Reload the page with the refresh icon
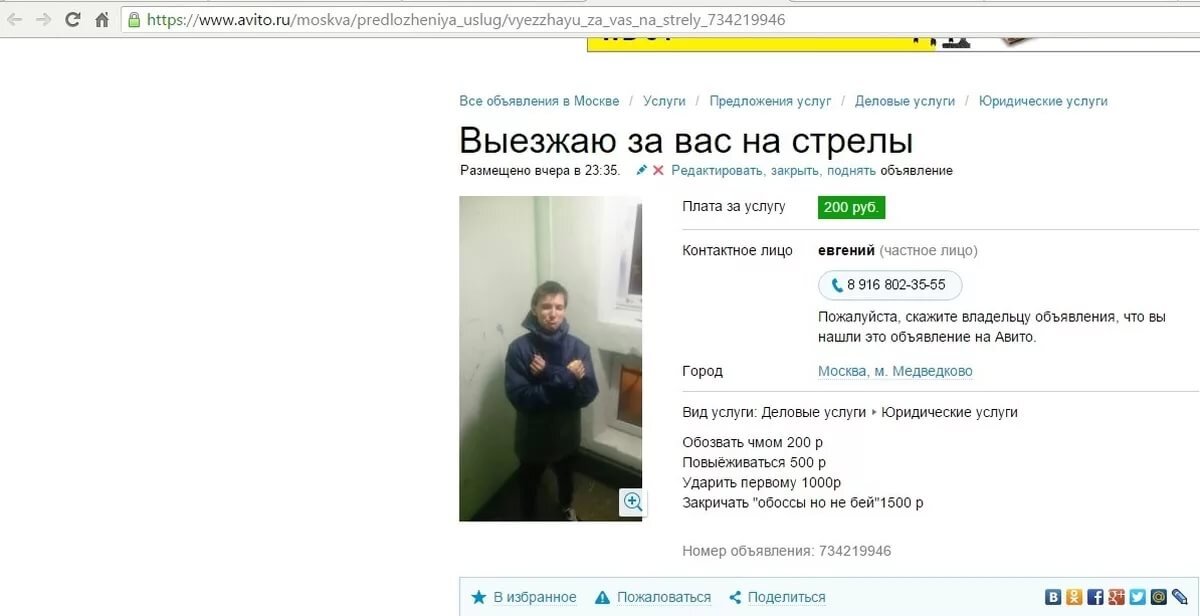Viewport: 1200px width, 616px height. coord(73,19)
